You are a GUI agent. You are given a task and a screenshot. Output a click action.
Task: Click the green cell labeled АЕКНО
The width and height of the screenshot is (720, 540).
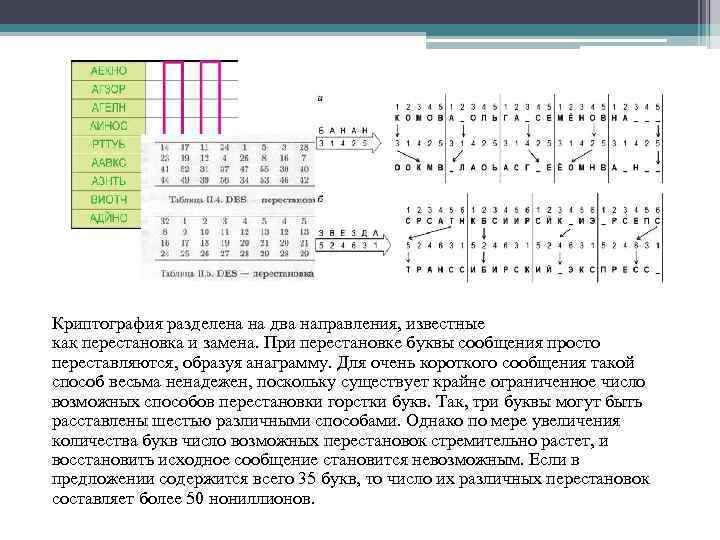pyautogui.click(x=109, y=71)
